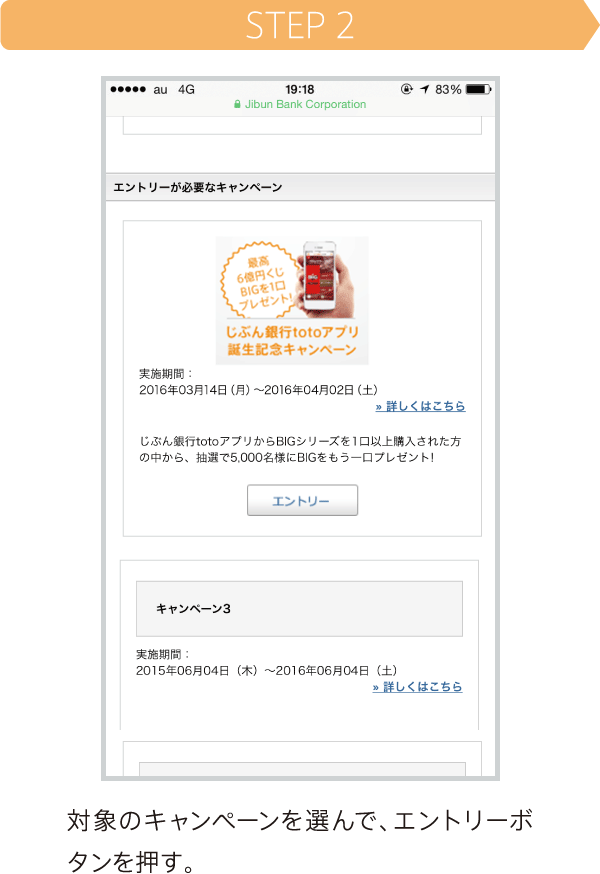This screenshot has width=600, height=874.
Task: Tap the green padlock security icon
Action: point(237,104)
